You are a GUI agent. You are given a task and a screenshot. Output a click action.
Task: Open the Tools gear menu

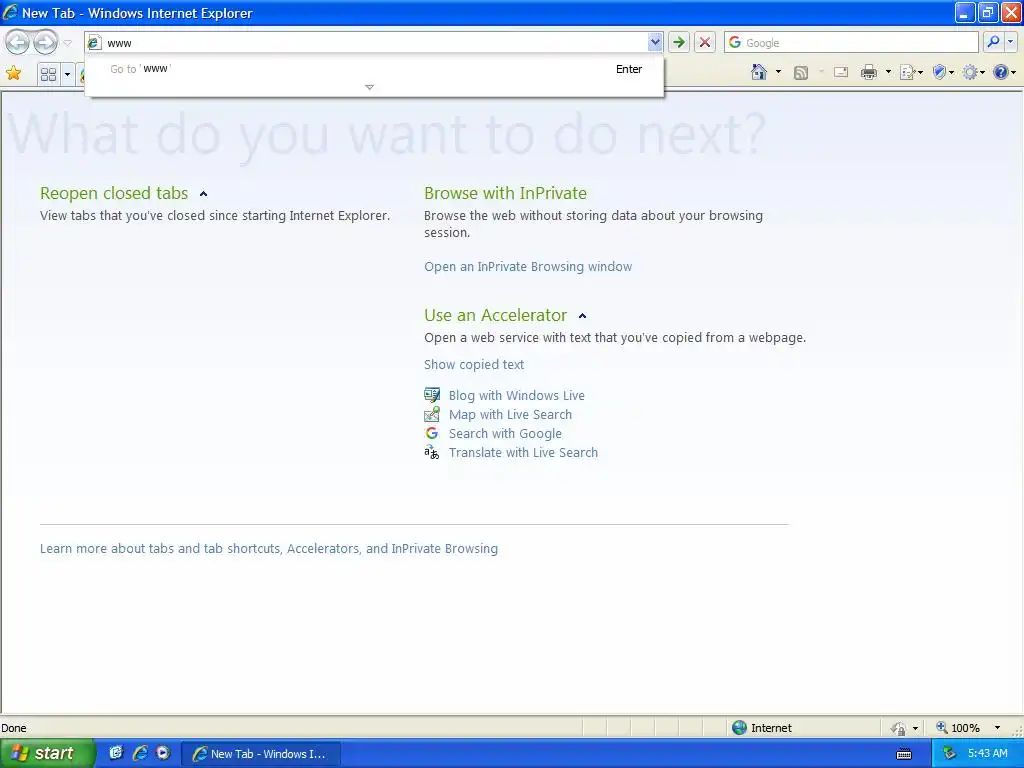coord(973,72)
